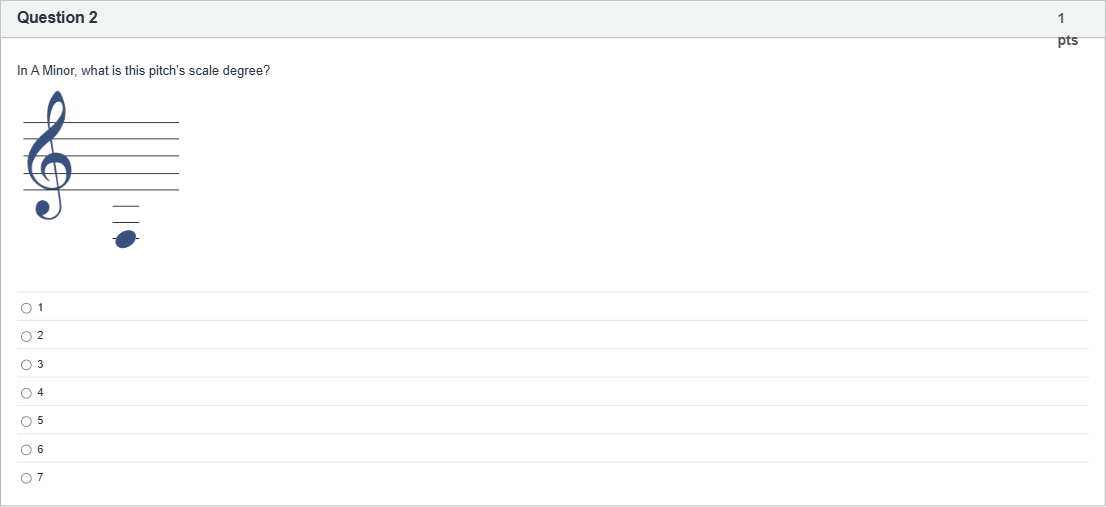The width and height of the screenshot is (1106, 507).
Task: Select radio button for answer 1
Action: point(26,307)
